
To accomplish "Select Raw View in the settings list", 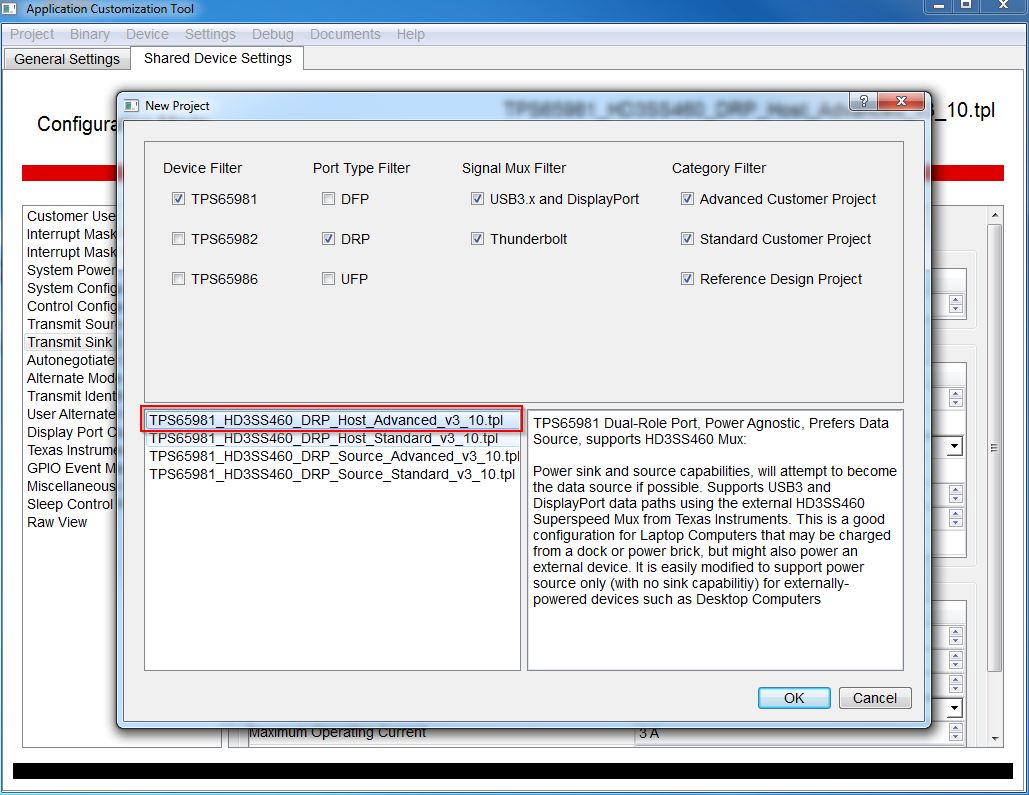I will pos(57,523).
